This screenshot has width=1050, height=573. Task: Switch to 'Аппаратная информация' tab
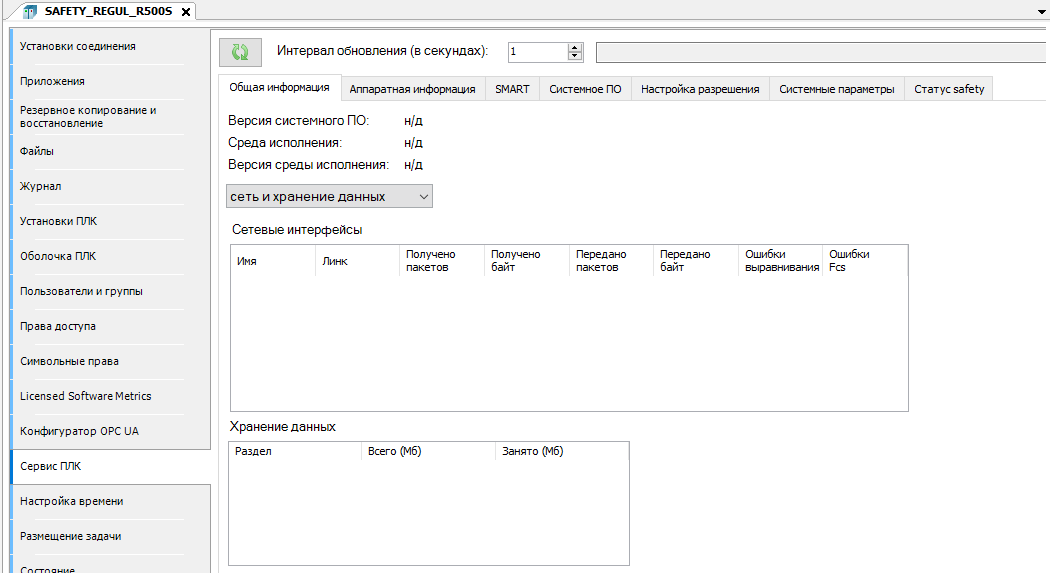tap(412, 89)
